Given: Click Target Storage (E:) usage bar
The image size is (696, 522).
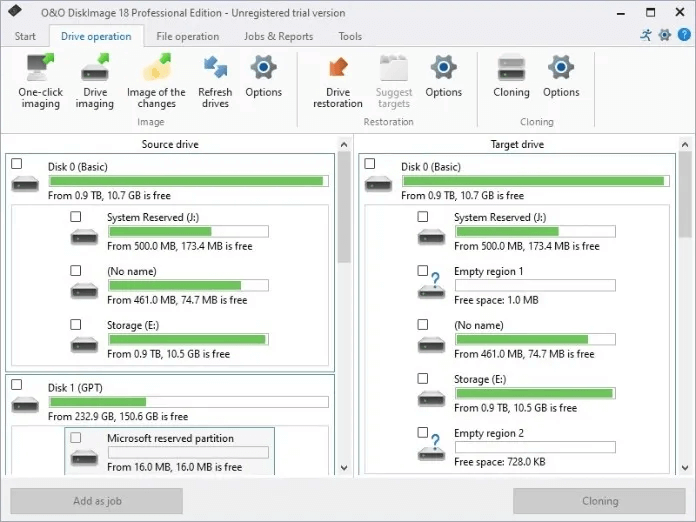Looking at the screenshot, I should click(535, 393).
